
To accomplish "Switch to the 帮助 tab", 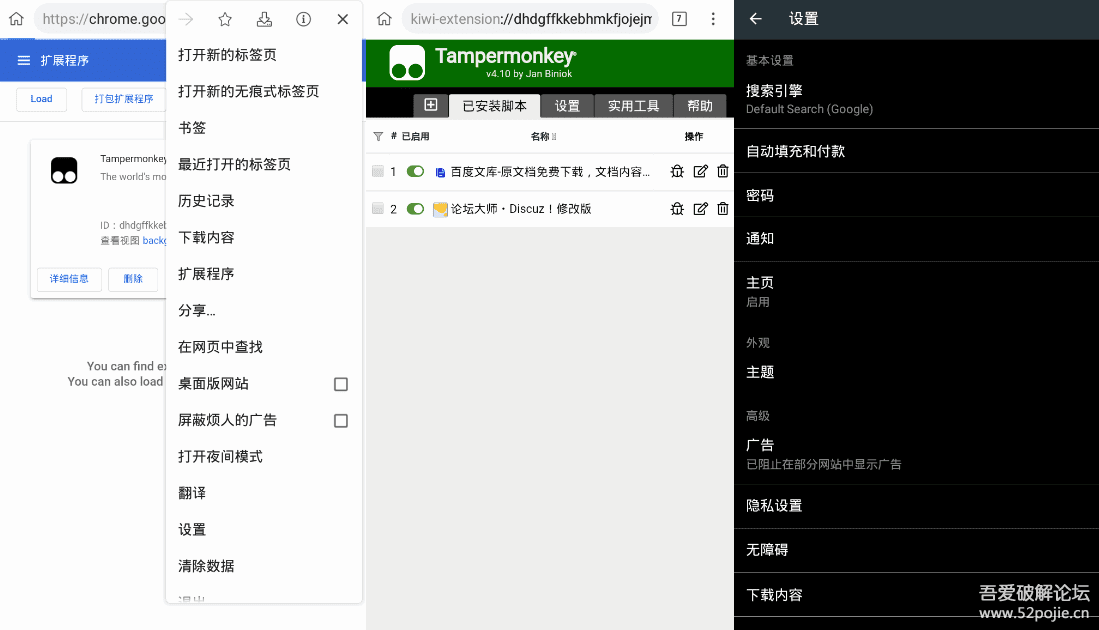I will (x=699, y=106).
